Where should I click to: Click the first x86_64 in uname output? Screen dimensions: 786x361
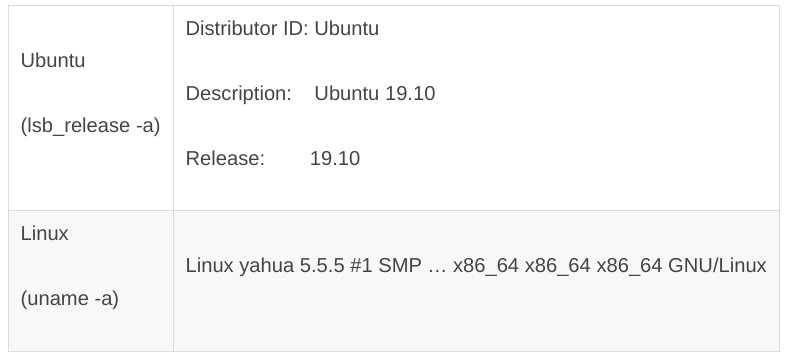(486, 265)
